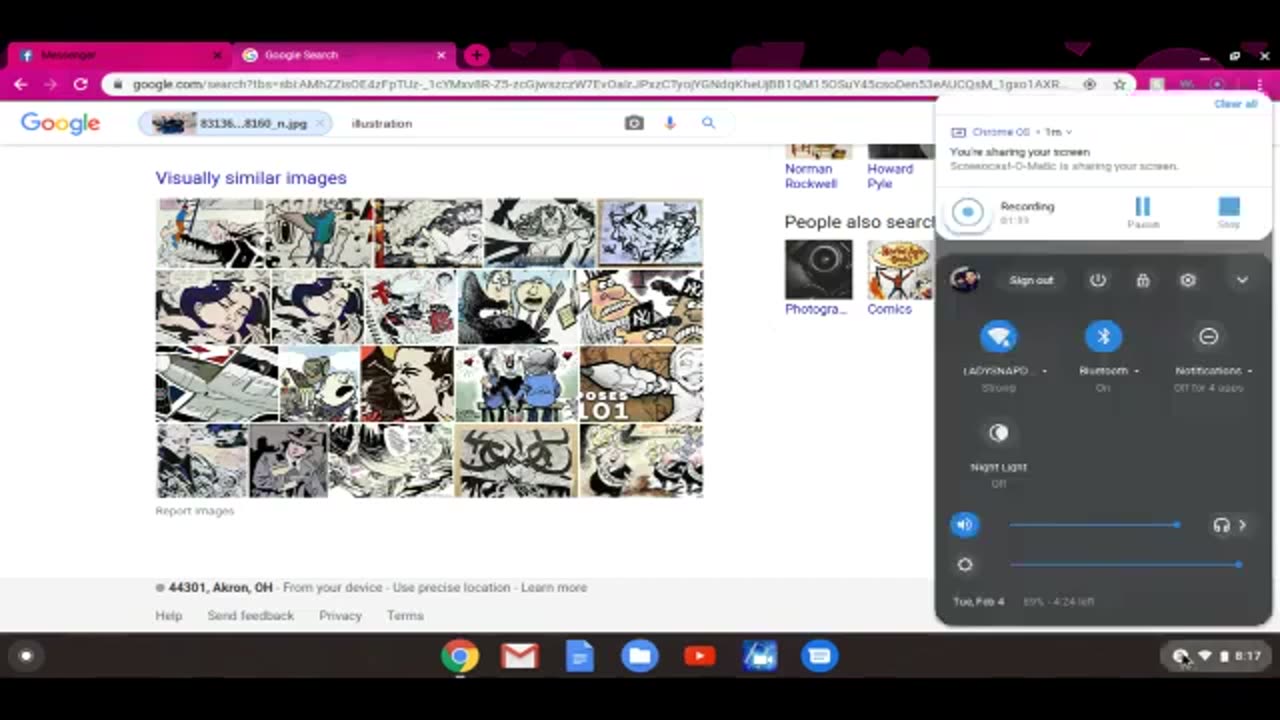Reload the current page

80,85
